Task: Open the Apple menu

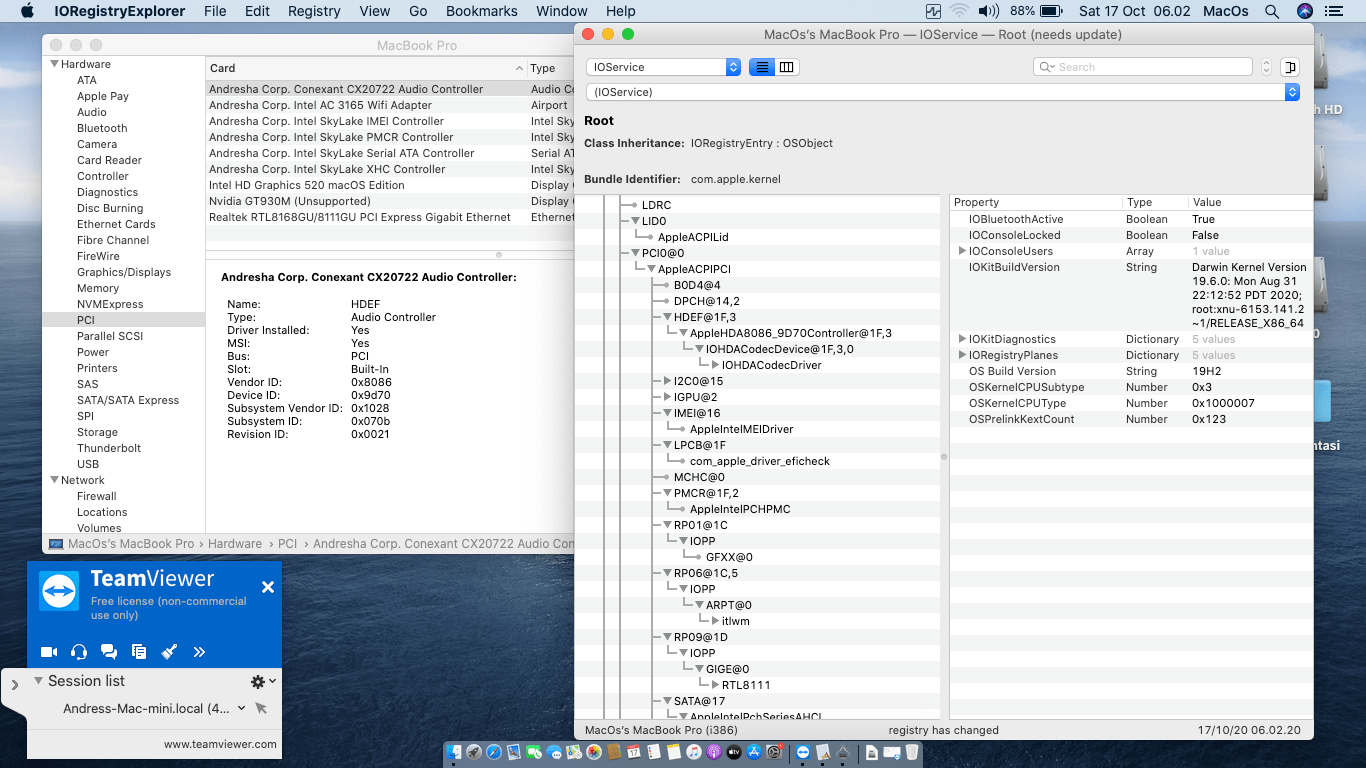Action: click(27, 11)
